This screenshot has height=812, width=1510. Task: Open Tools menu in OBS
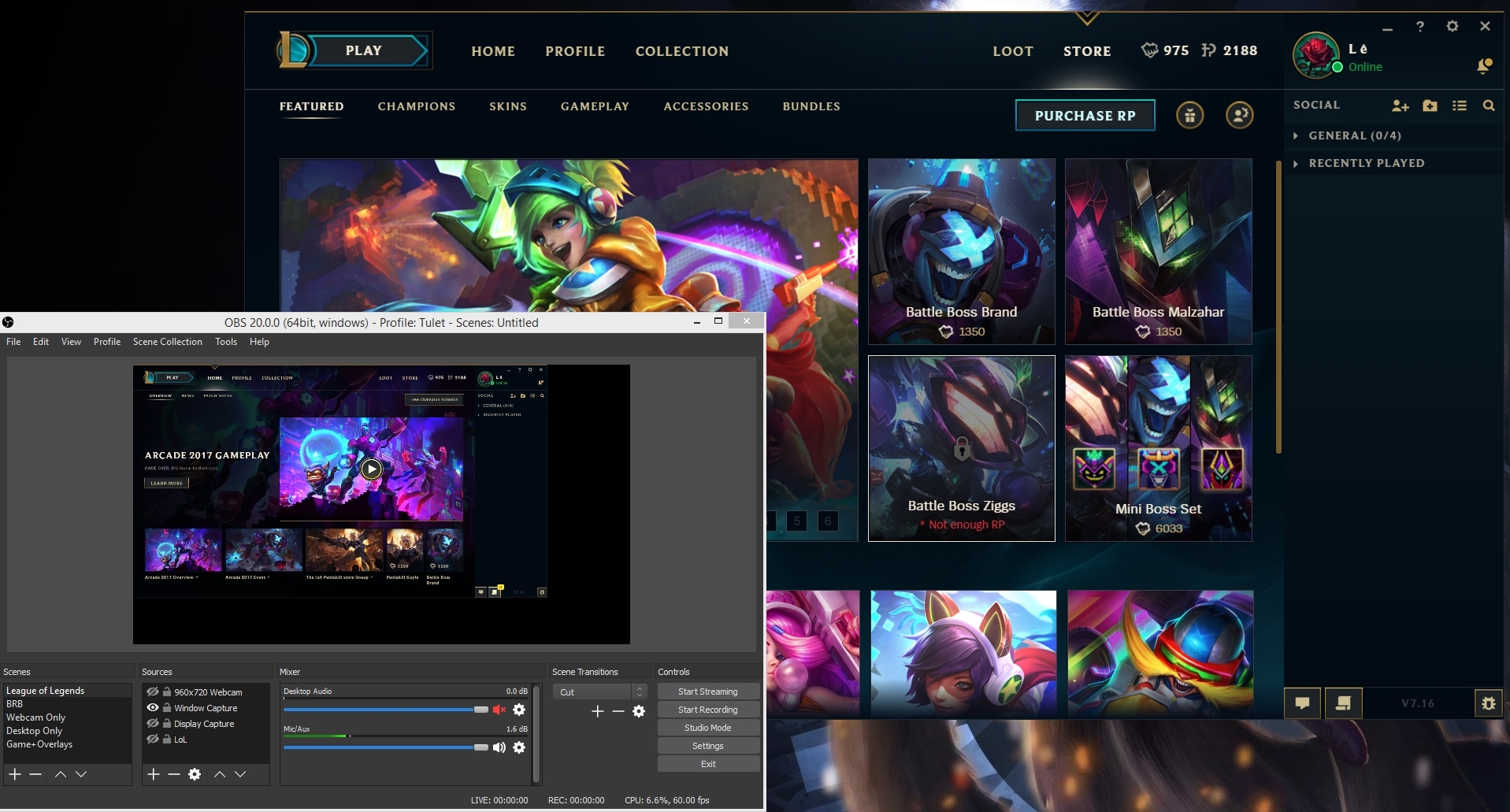tap(226, 342)
